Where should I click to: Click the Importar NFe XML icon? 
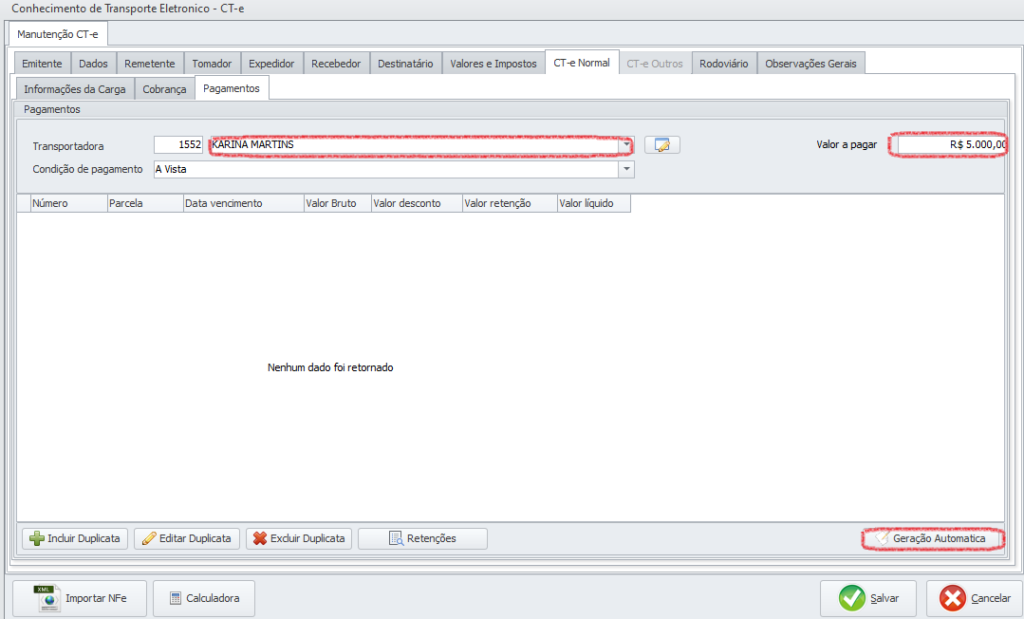[x=44, y=598]
